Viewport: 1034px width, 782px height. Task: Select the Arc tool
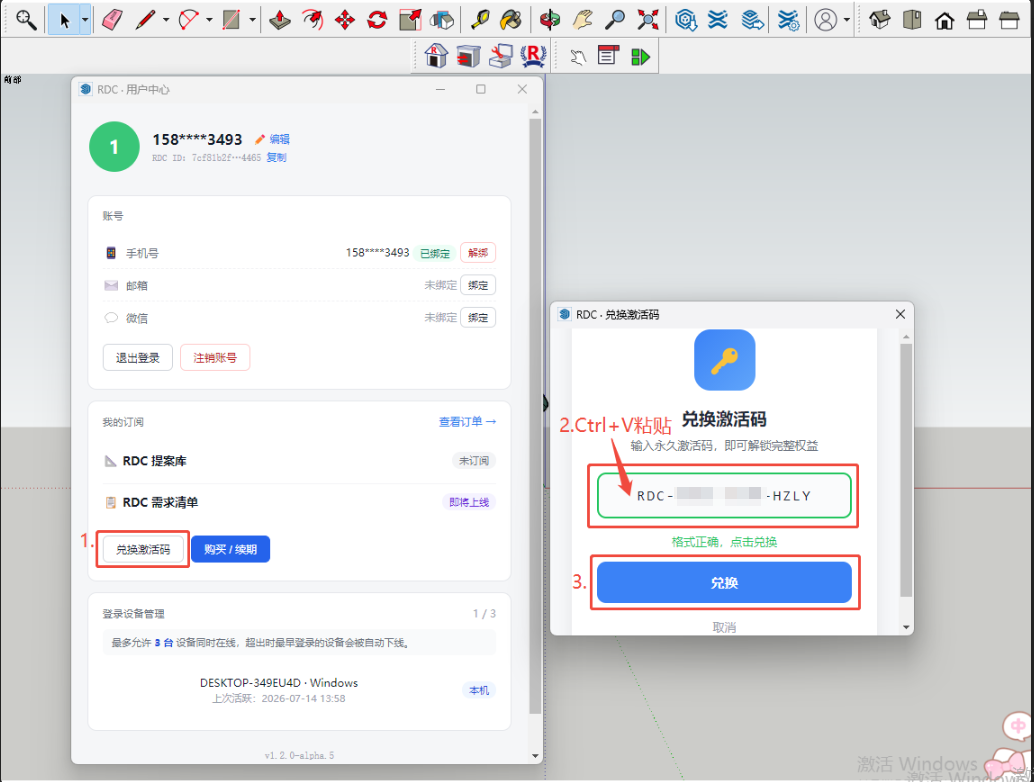click(189, 20)
